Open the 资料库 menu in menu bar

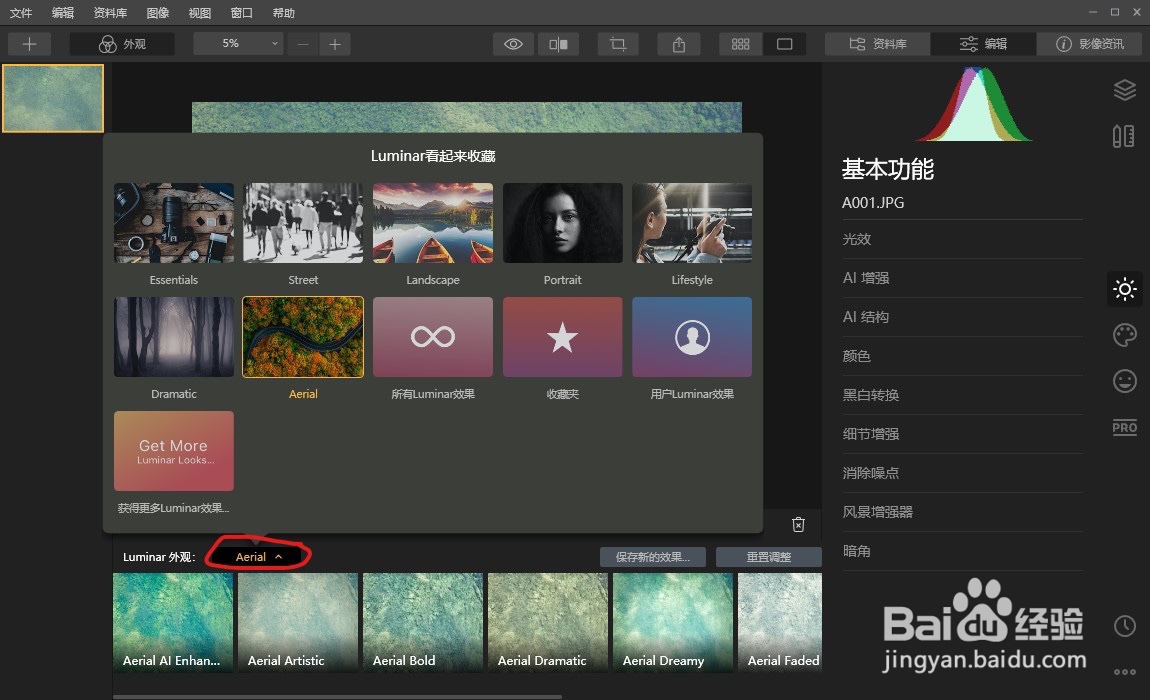click(110, 12)
